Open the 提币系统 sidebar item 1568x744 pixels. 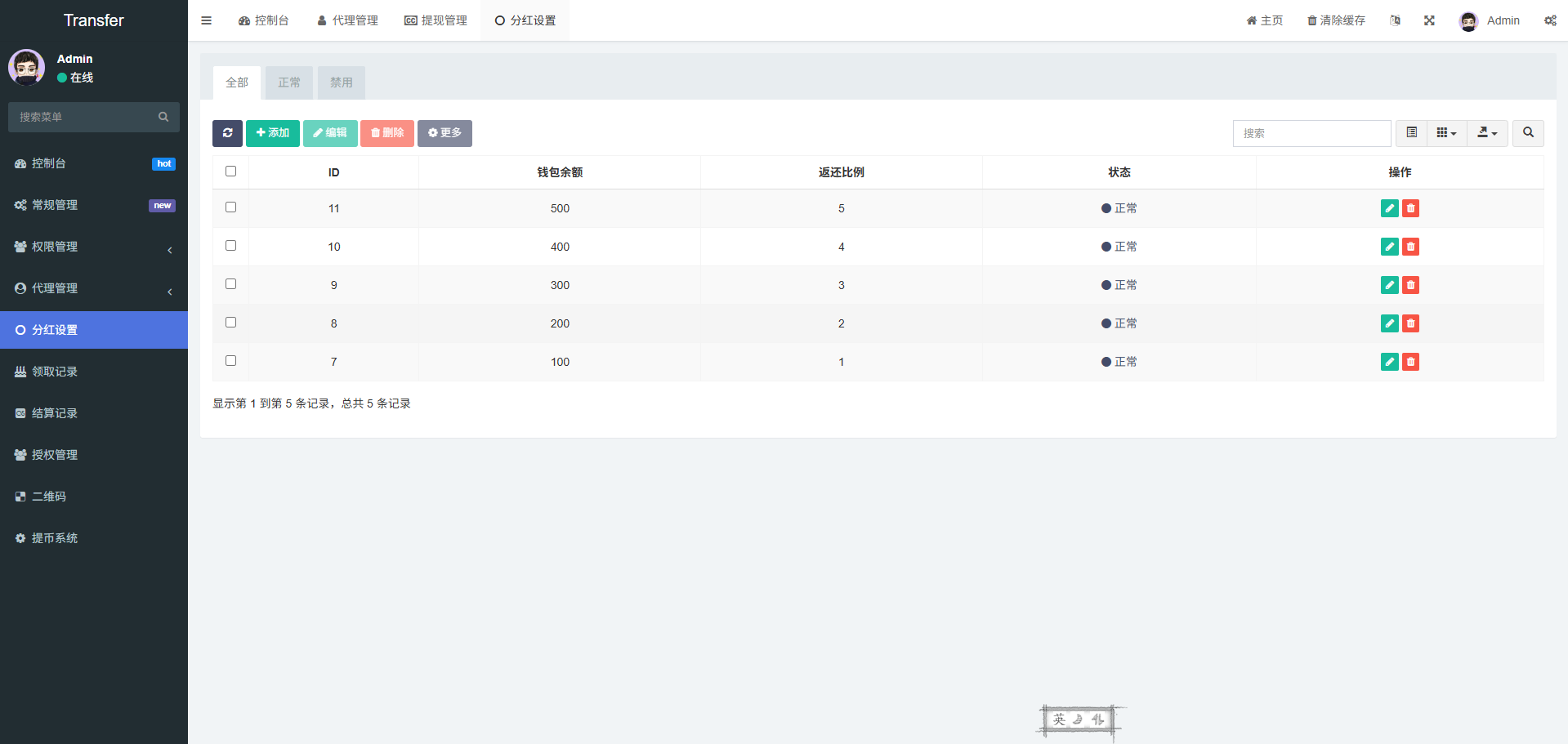point(54,538)
